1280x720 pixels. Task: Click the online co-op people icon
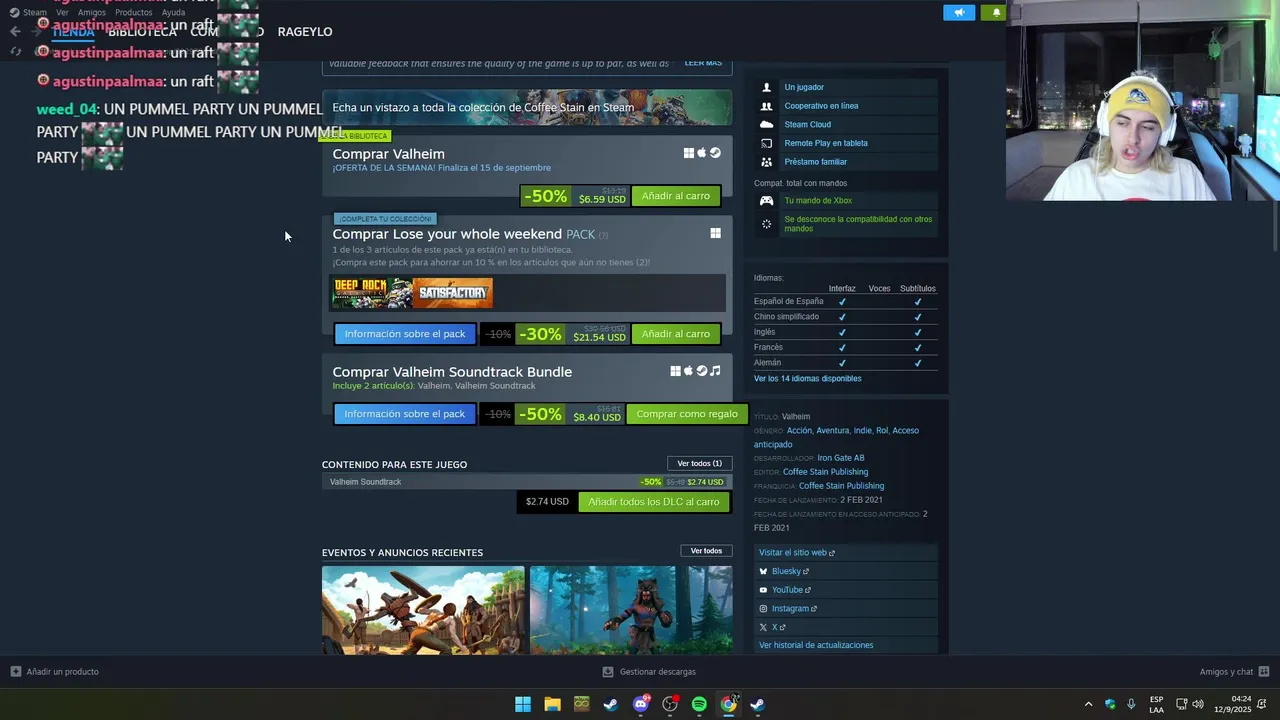pos(766,106)
